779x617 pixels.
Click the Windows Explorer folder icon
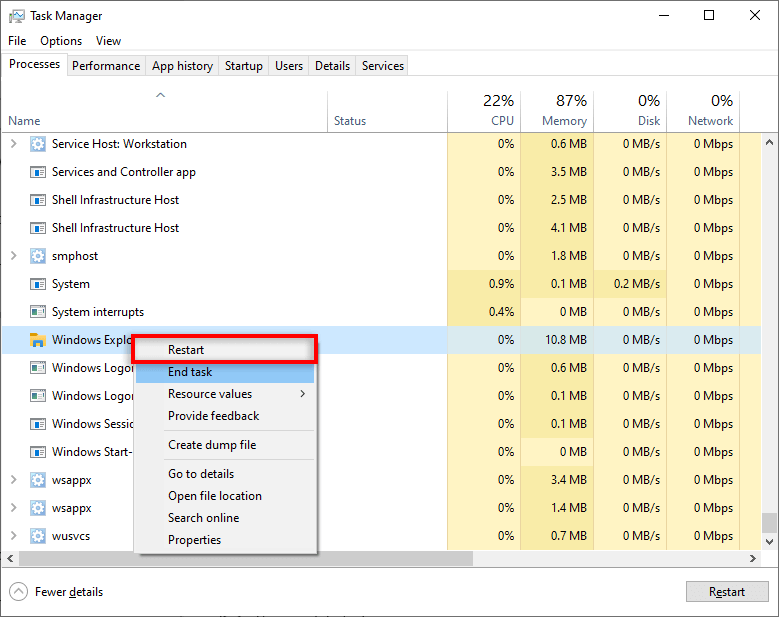pyautogui.click(x=38, y=340)
